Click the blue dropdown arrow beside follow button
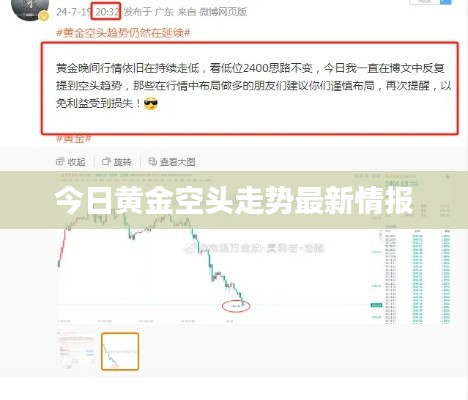This screenshot has width=468, height=400. pos(445,2)
